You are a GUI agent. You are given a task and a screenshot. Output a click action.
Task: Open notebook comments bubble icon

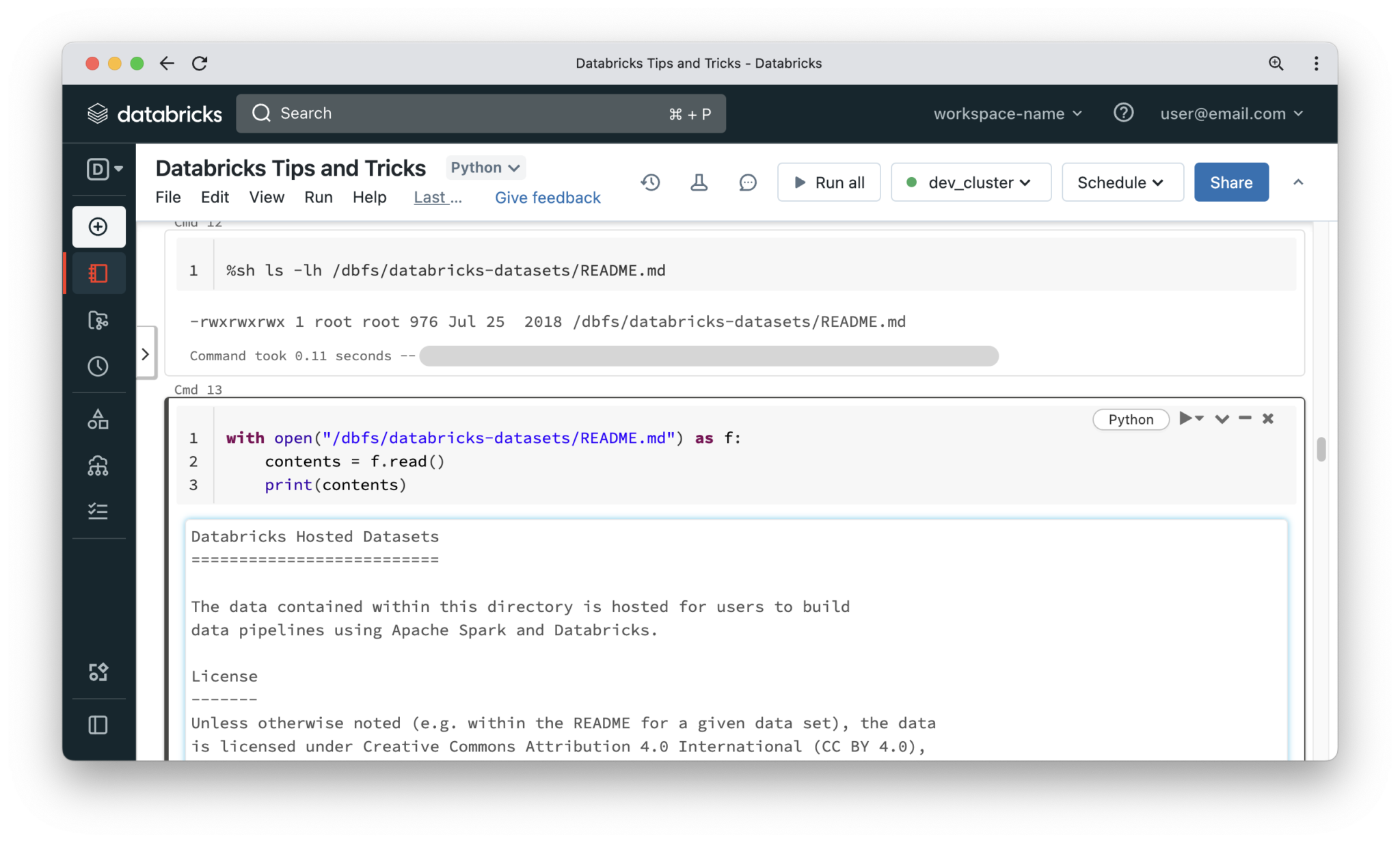point(747,183)
